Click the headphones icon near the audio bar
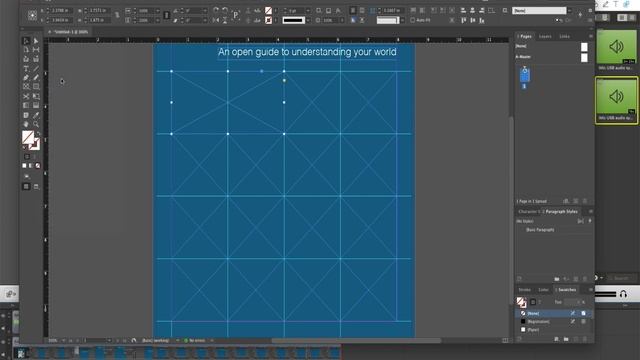Viewport: 640px width, 360px height. 623,293
